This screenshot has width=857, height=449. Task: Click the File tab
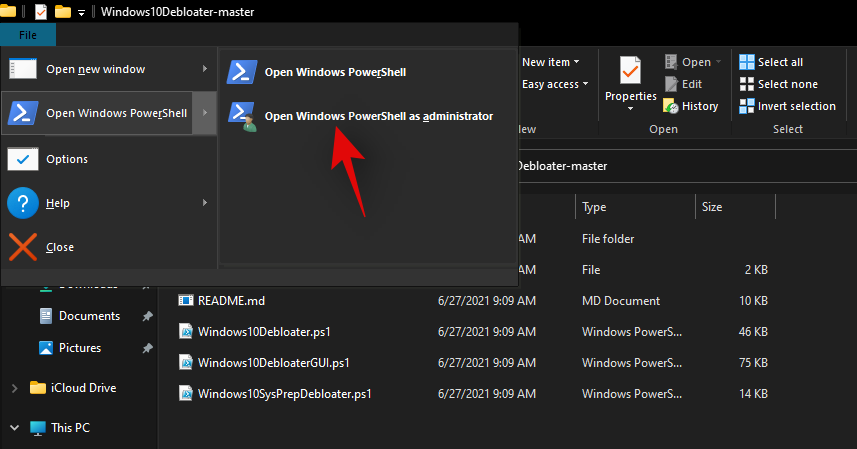(x=28, y=35)
